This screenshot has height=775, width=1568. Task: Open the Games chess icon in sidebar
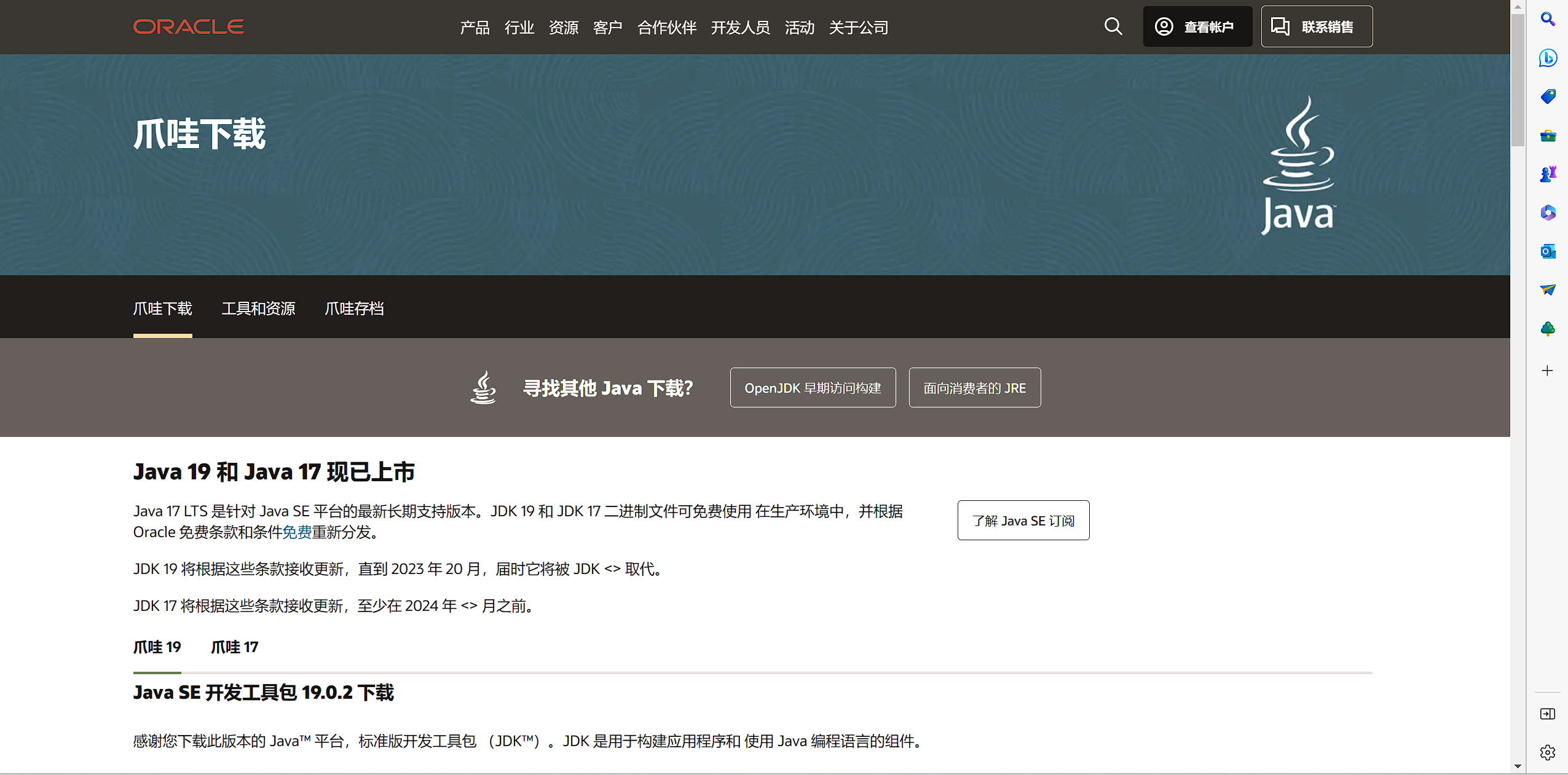[x=1548, y=174]
